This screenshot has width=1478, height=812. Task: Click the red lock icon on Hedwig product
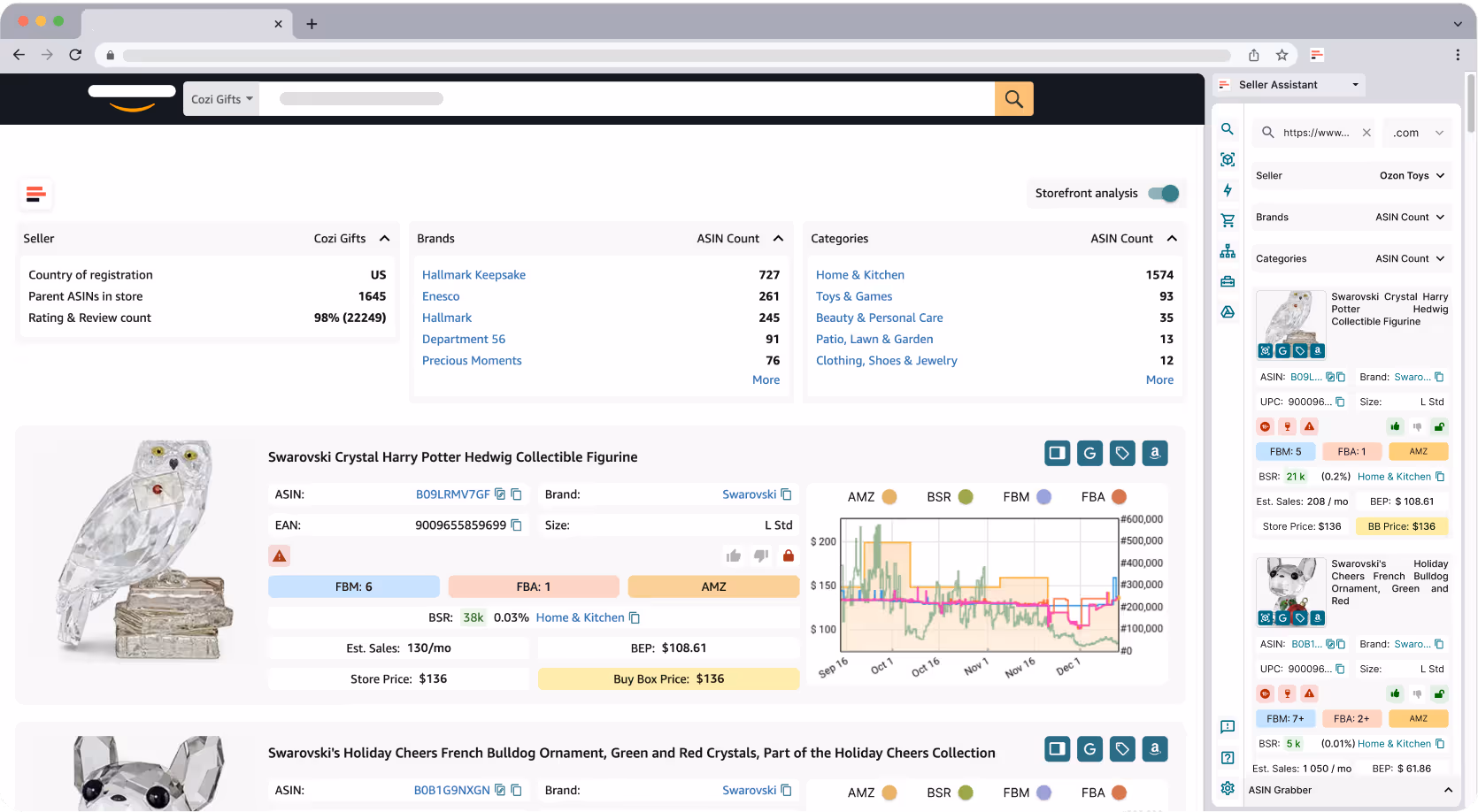[x=789, y=556]
